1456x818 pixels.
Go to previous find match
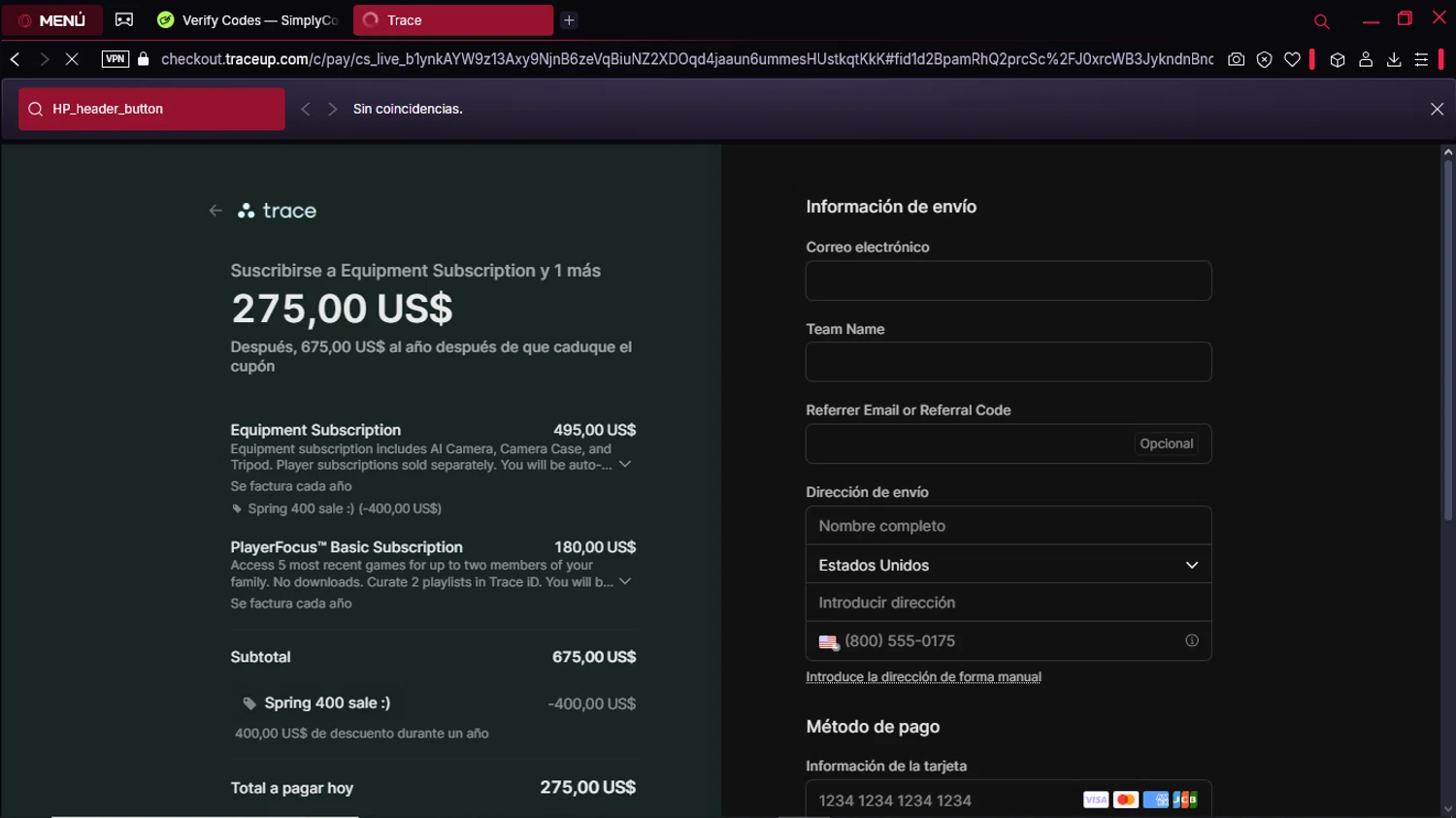(x=306, y=109)
